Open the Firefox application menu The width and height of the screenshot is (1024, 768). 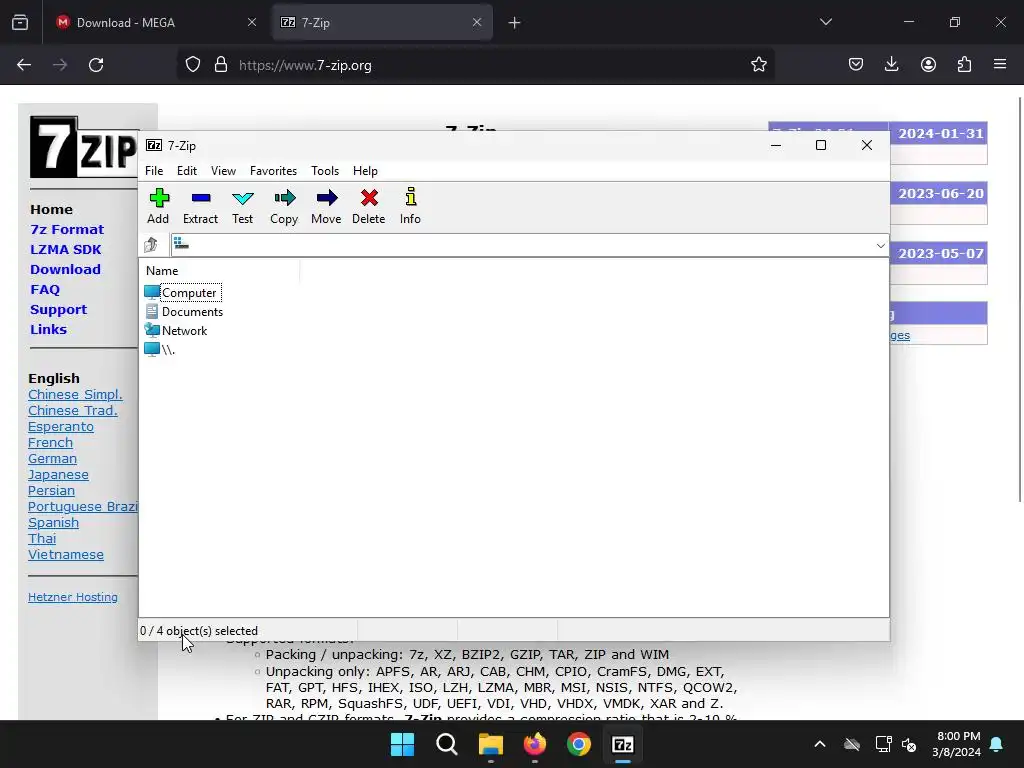point(1000,64)
